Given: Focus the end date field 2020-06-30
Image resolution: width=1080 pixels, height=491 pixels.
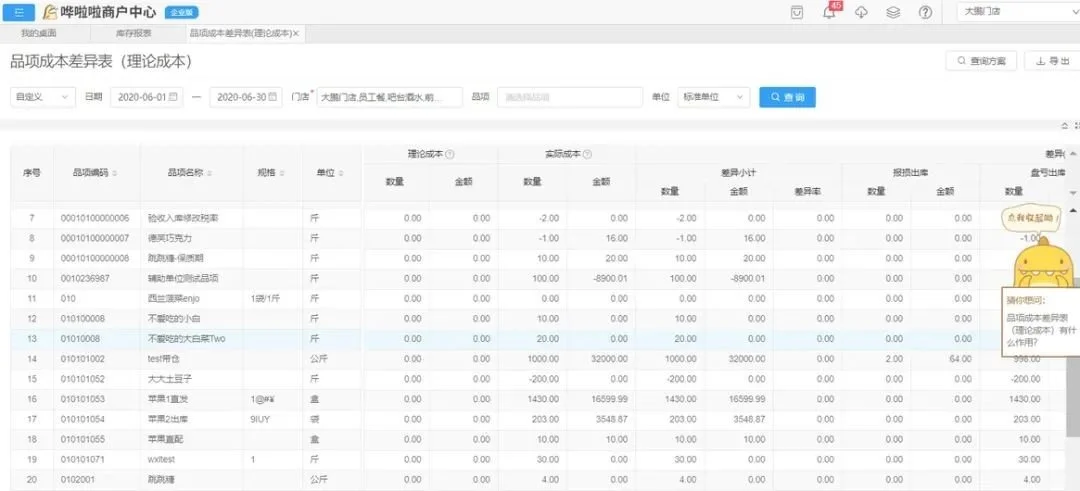Looking at the screenshot, I should tap(245, 97).
